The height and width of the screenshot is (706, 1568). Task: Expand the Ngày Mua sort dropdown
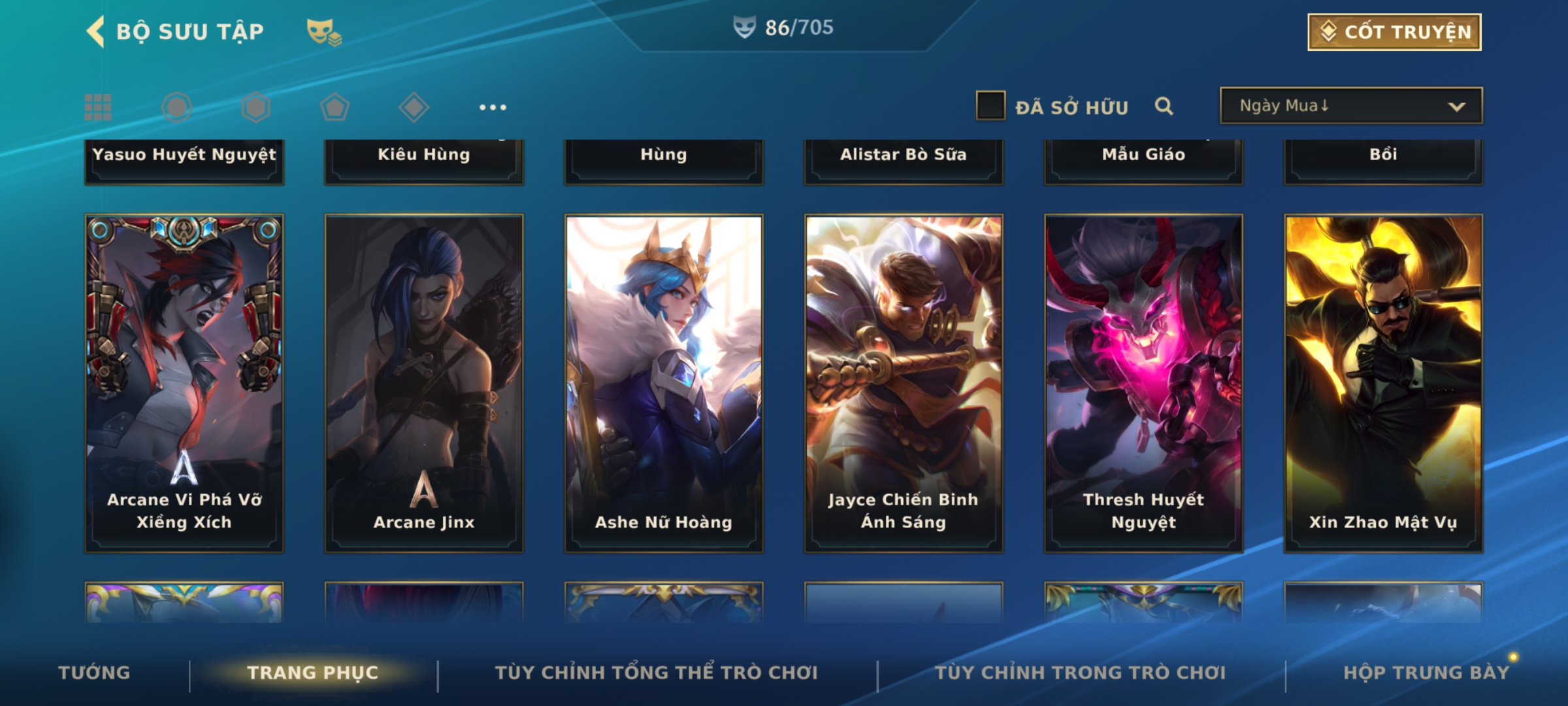tap(1351, 105)
